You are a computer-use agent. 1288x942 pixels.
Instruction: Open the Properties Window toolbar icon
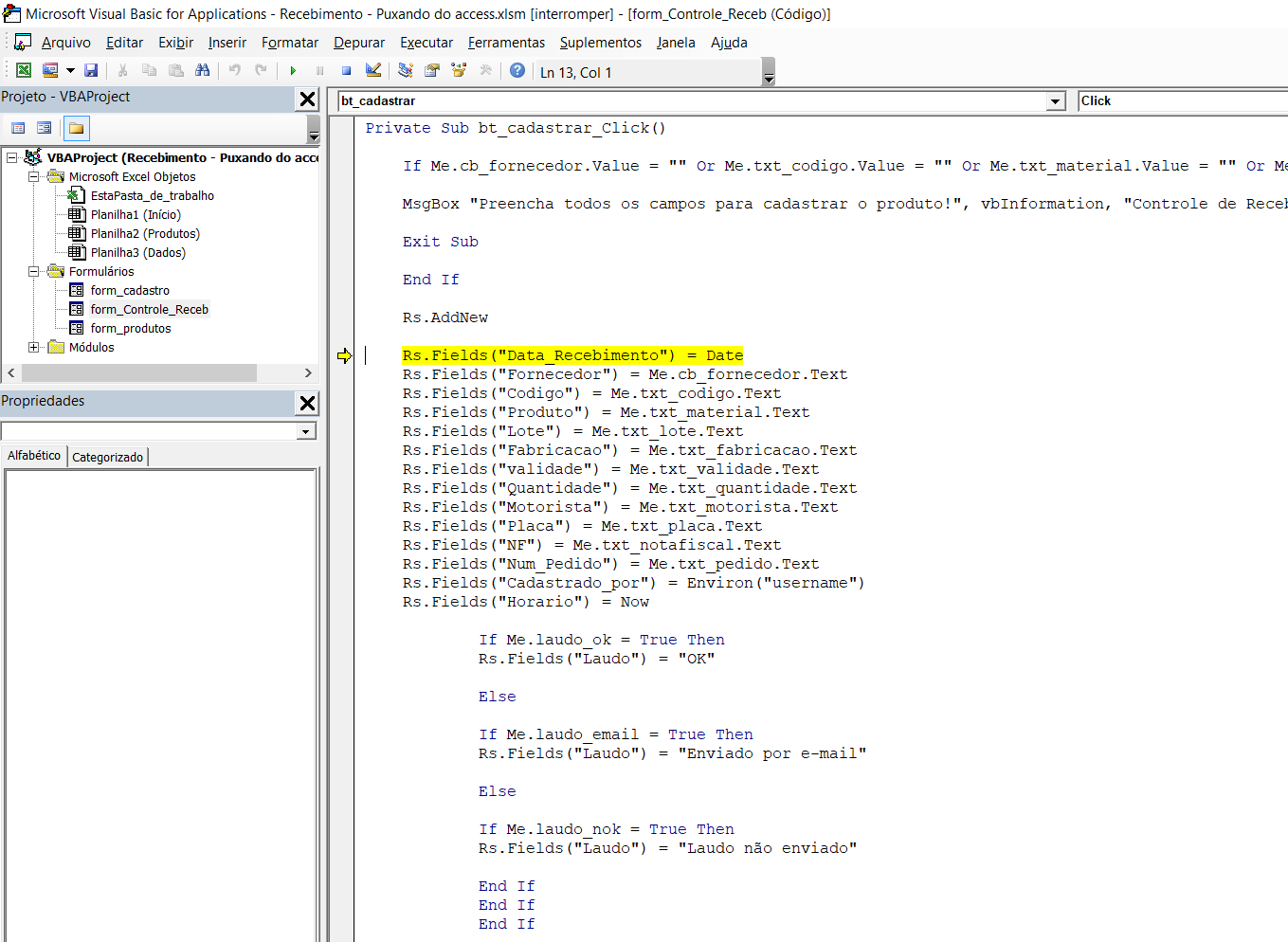coord(432,71)
